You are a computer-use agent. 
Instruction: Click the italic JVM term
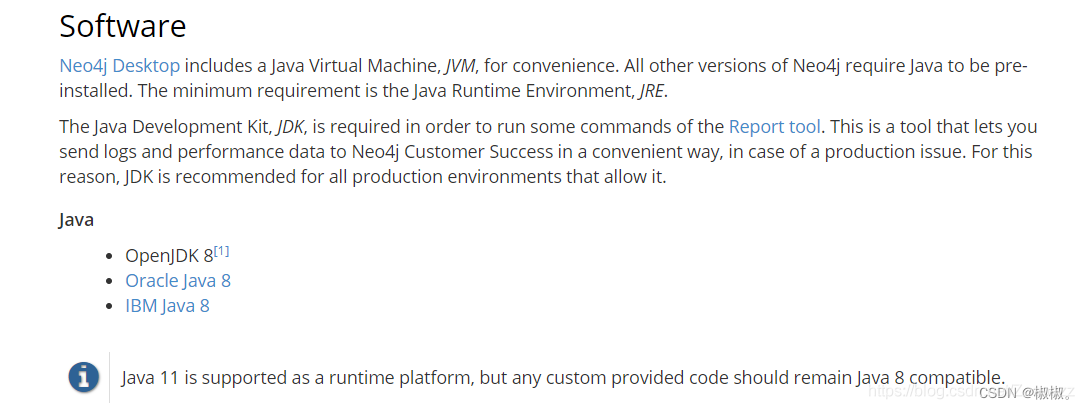tap(461, 66)
